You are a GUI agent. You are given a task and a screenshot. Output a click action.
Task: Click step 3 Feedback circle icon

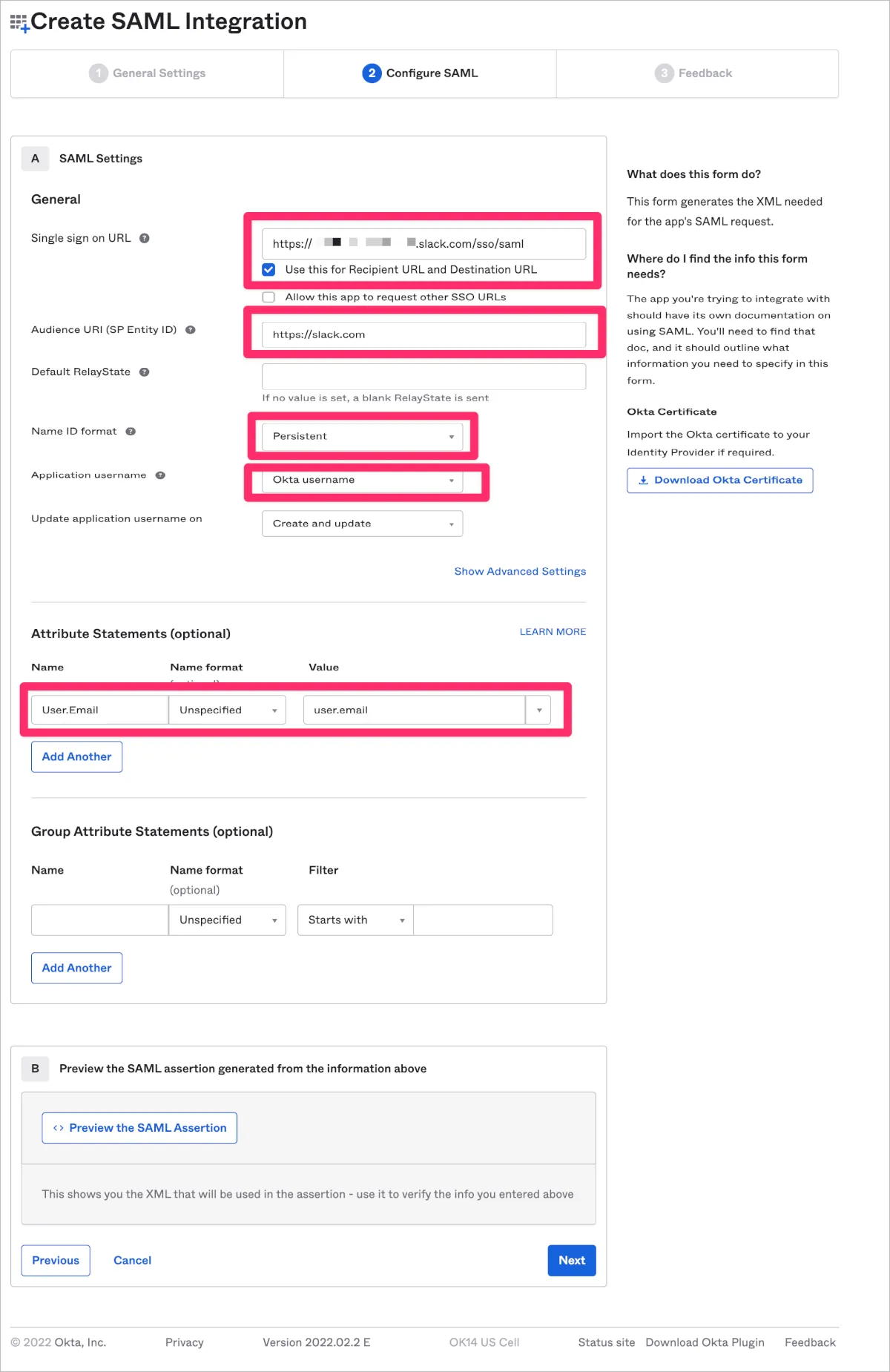664,73
